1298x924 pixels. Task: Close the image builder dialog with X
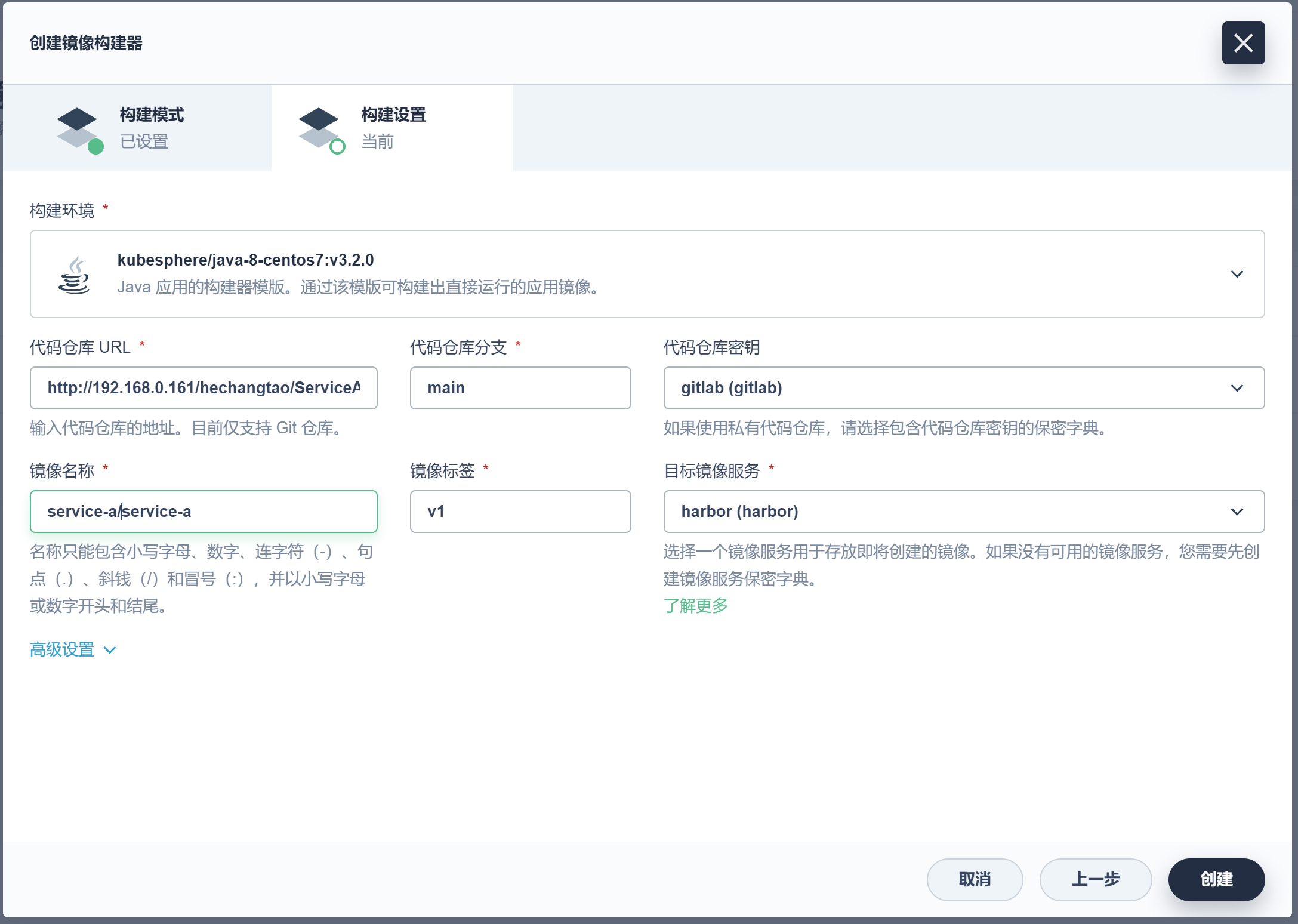[x=1242, y=43]
